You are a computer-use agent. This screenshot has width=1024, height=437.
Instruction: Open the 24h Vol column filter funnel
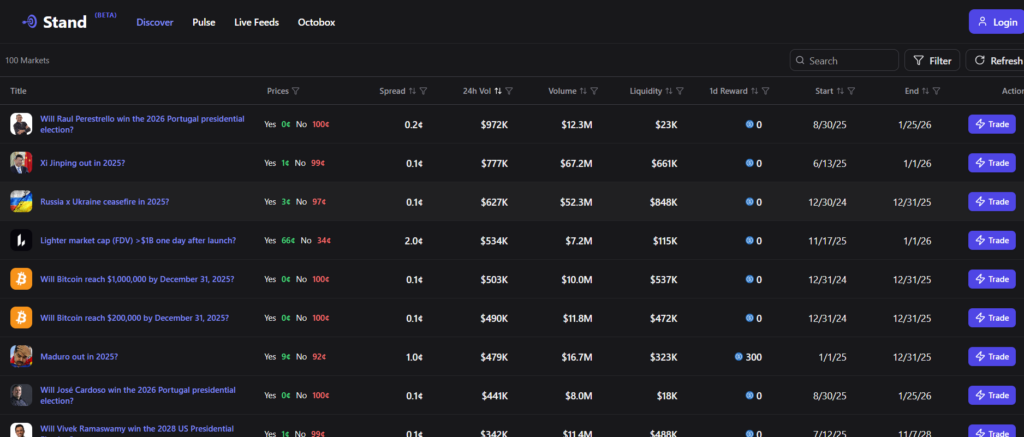tap(509, 91)
